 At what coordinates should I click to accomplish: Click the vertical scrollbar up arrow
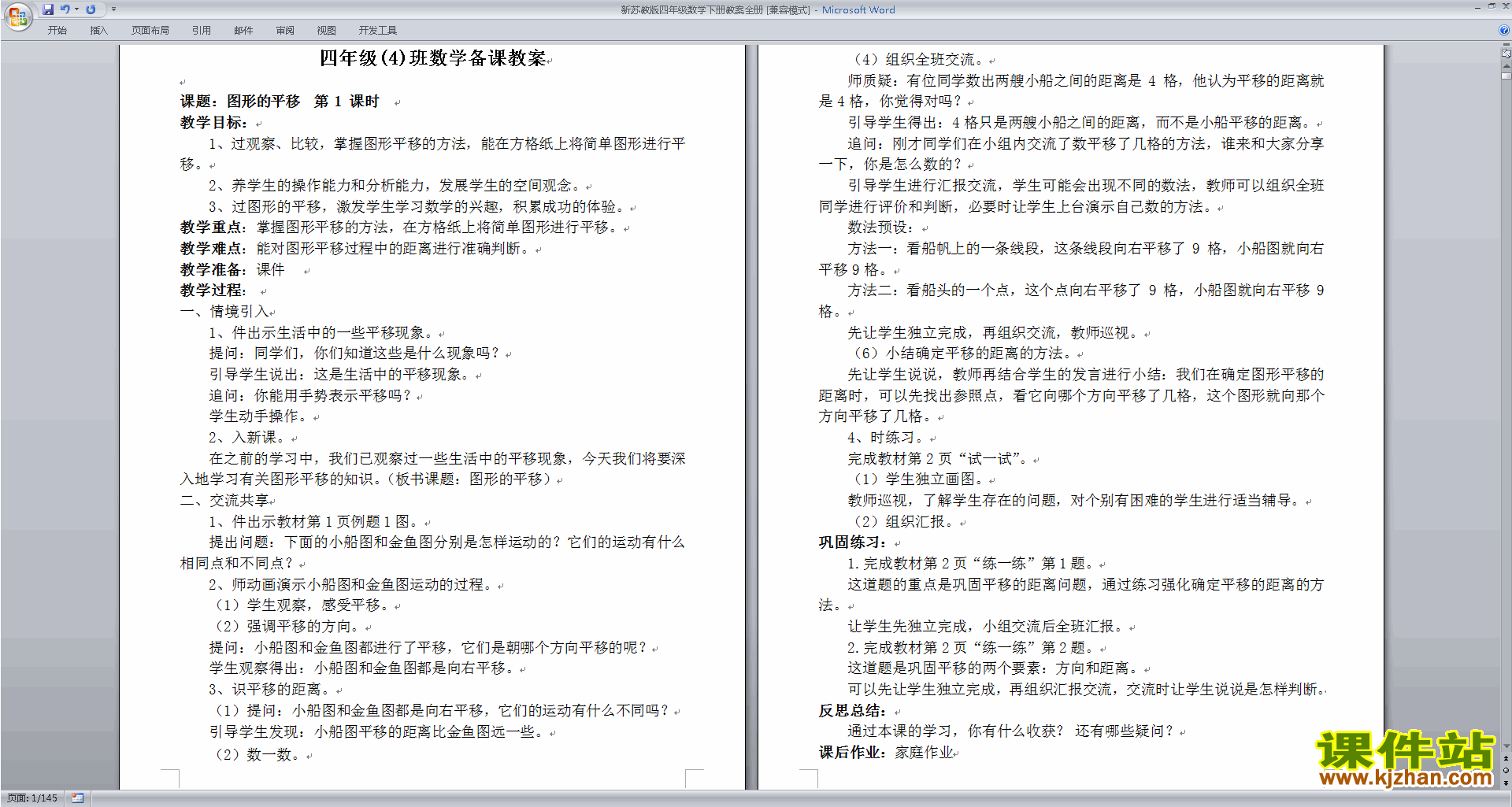1506,66
